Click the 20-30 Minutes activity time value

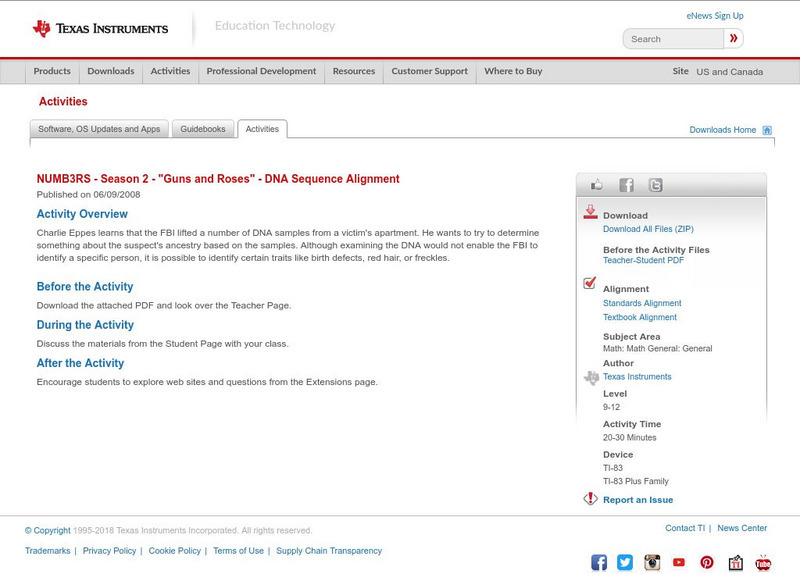pos(630,438)
